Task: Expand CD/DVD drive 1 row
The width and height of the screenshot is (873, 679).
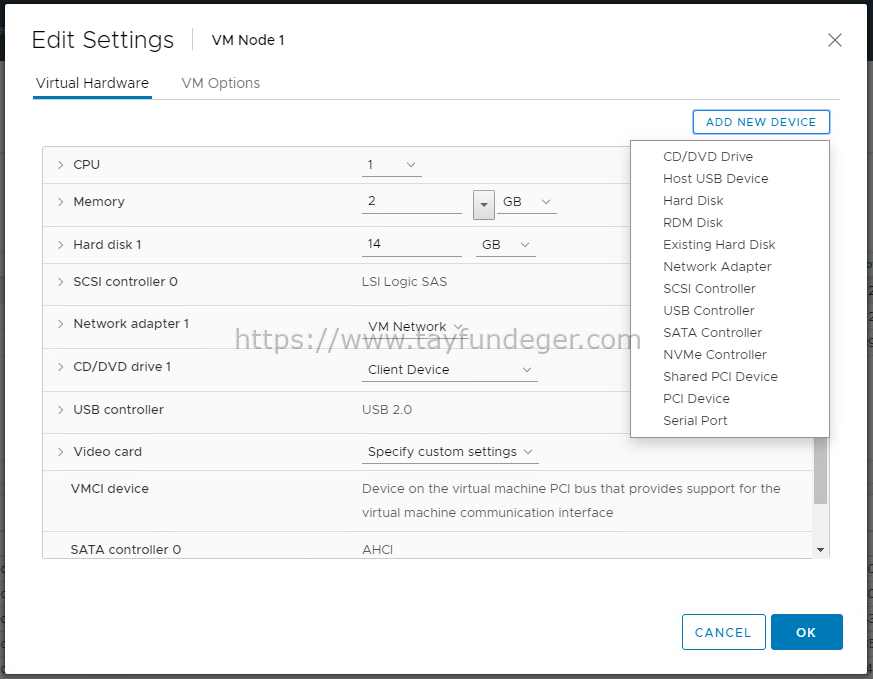Action: [61, 367]
